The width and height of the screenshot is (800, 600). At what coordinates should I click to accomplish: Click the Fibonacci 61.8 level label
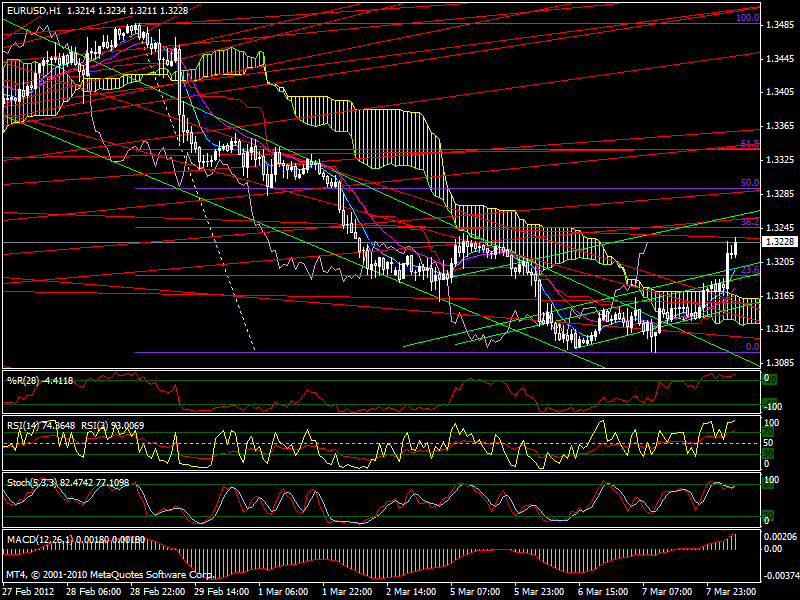point(749,144)
